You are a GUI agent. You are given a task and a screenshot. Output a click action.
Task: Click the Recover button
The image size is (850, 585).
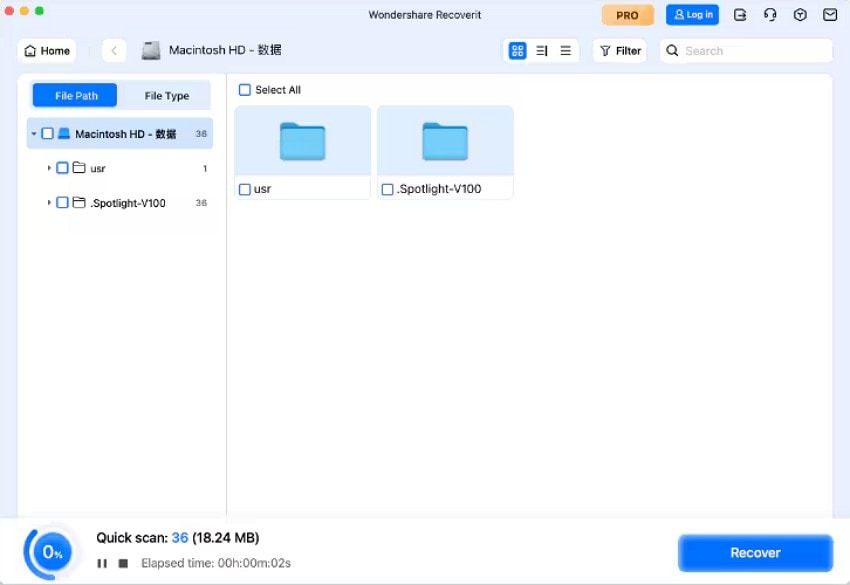click(x=755, y=553)
